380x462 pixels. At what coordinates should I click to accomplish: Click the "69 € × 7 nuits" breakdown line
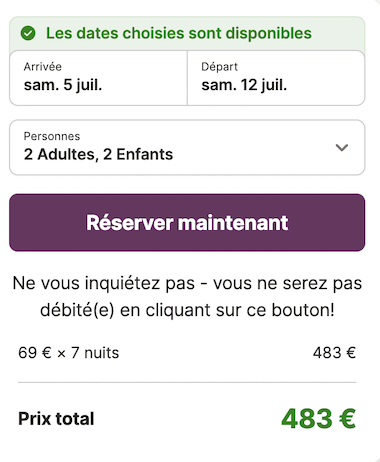click(68, 353)
